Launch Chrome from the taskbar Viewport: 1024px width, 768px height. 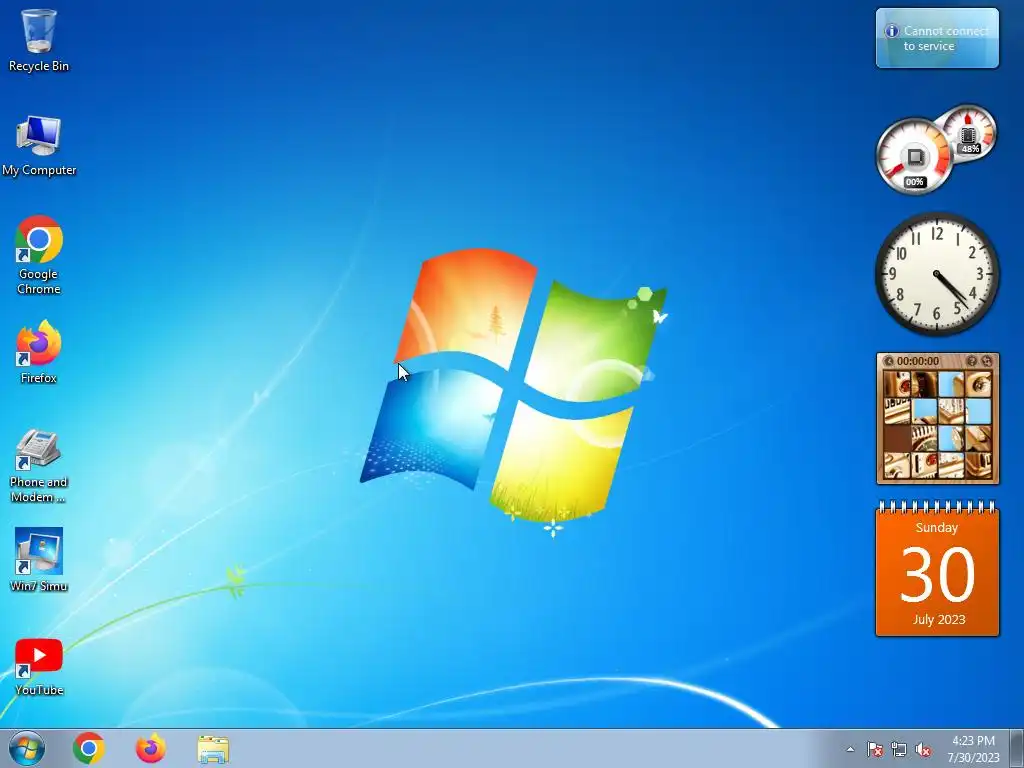pos(89,748)
